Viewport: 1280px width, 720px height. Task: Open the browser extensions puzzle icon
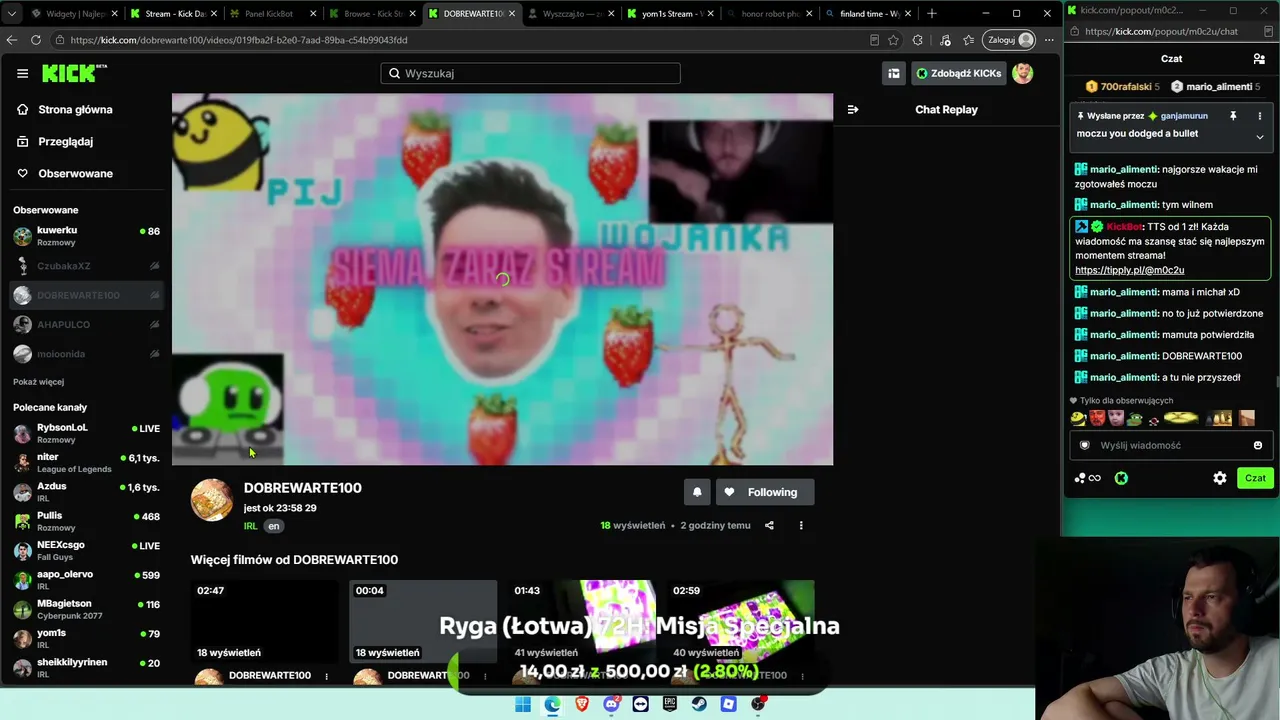(x=918, y=40)
